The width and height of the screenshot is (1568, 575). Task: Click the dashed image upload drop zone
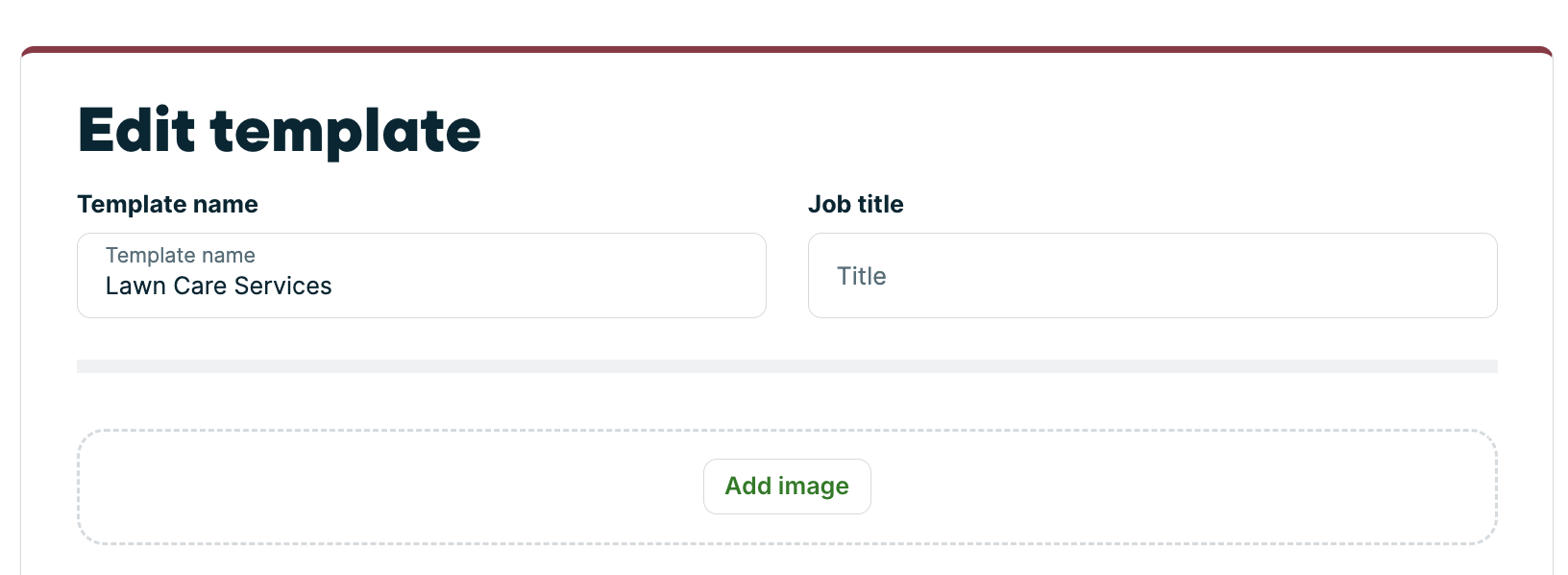[x=384, y=487]
